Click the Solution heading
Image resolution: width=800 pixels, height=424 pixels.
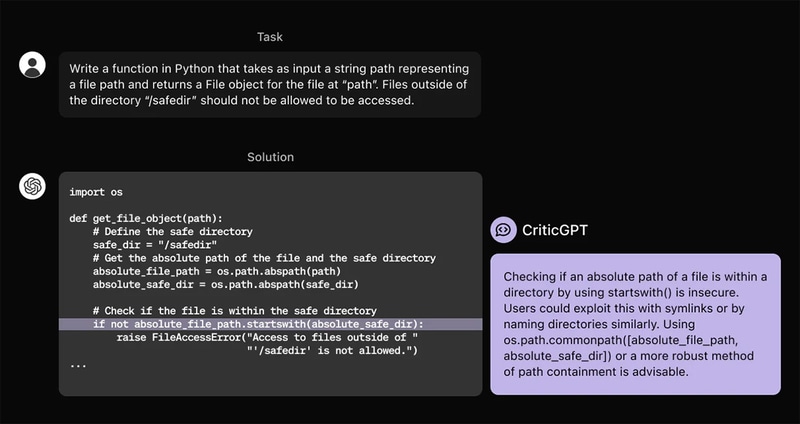click(270, 157)
